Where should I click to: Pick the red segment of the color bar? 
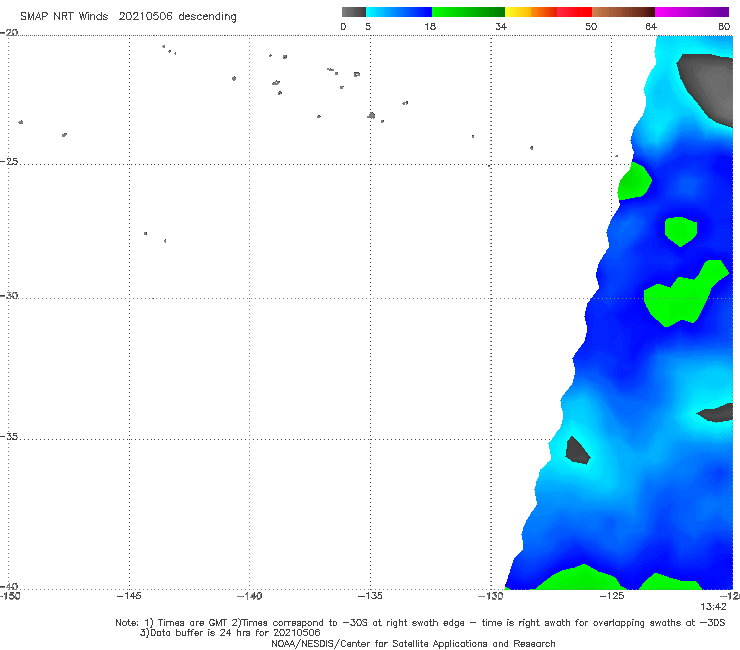(574, 12)
